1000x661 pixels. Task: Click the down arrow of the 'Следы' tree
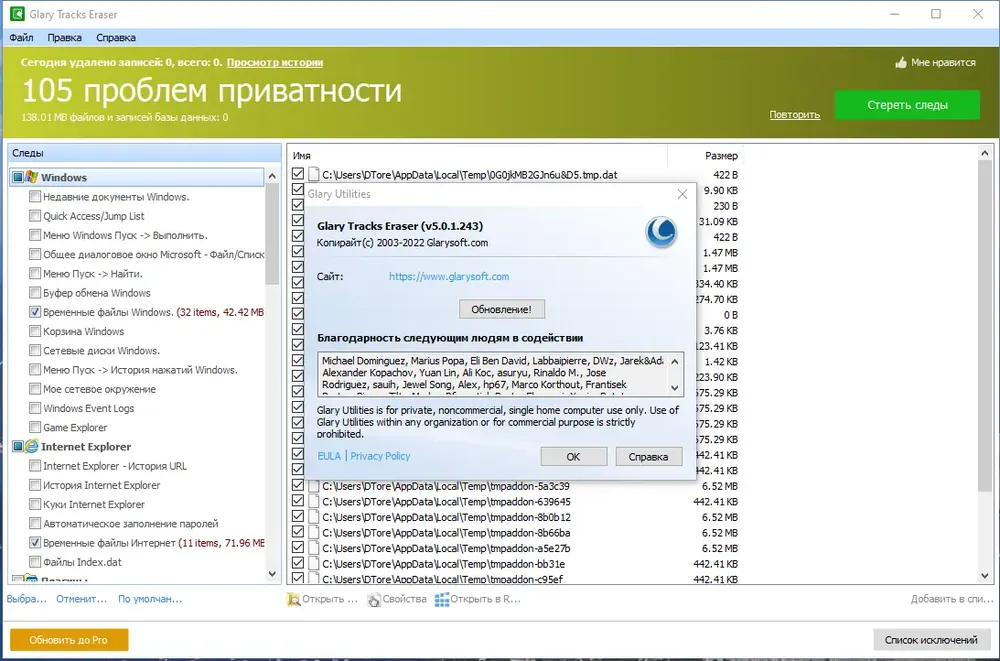coord(272,574)
